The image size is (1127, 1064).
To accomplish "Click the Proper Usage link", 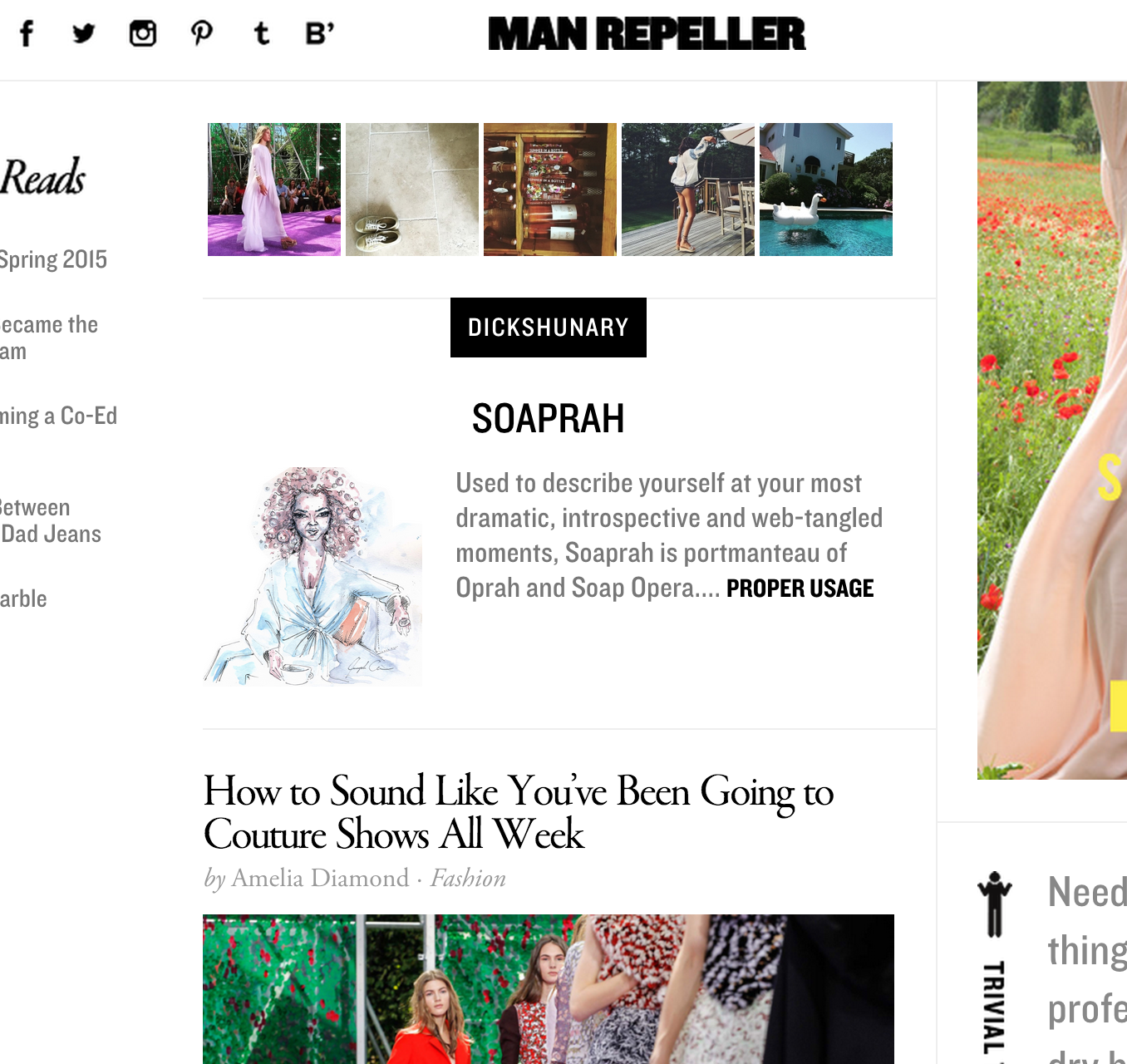I will [800, 589].
